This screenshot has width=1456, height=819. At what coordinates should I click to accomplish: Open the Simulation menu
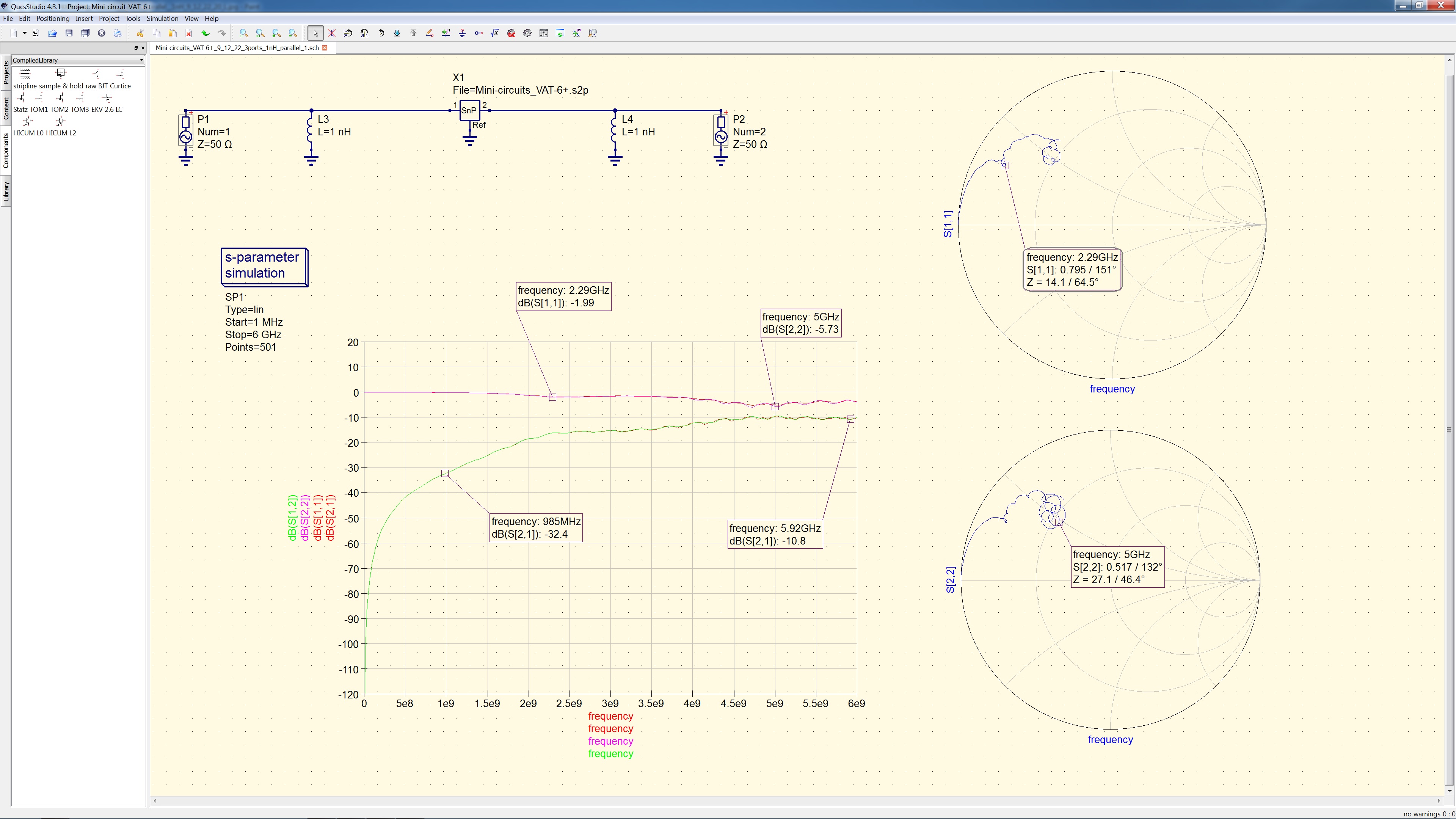162,19
